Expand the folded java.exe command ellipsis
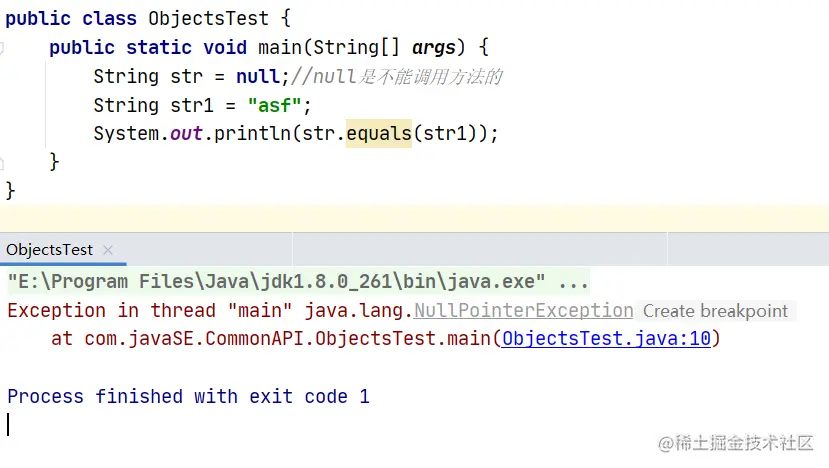The image size is (829, 468). (x=574, y=282)
